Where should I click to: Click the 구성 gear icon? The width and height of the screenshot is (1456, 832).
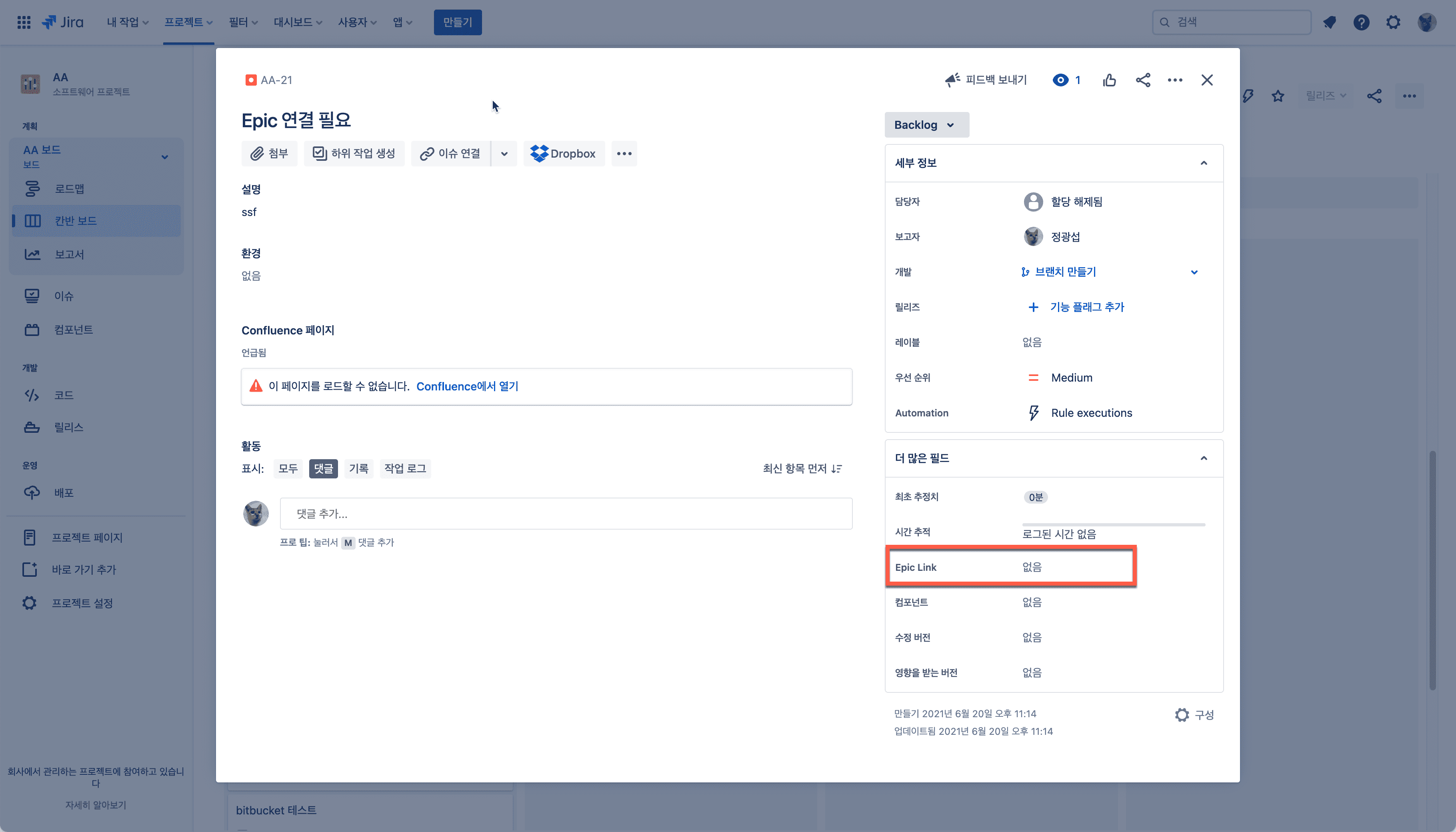(x=1182, y=715)
